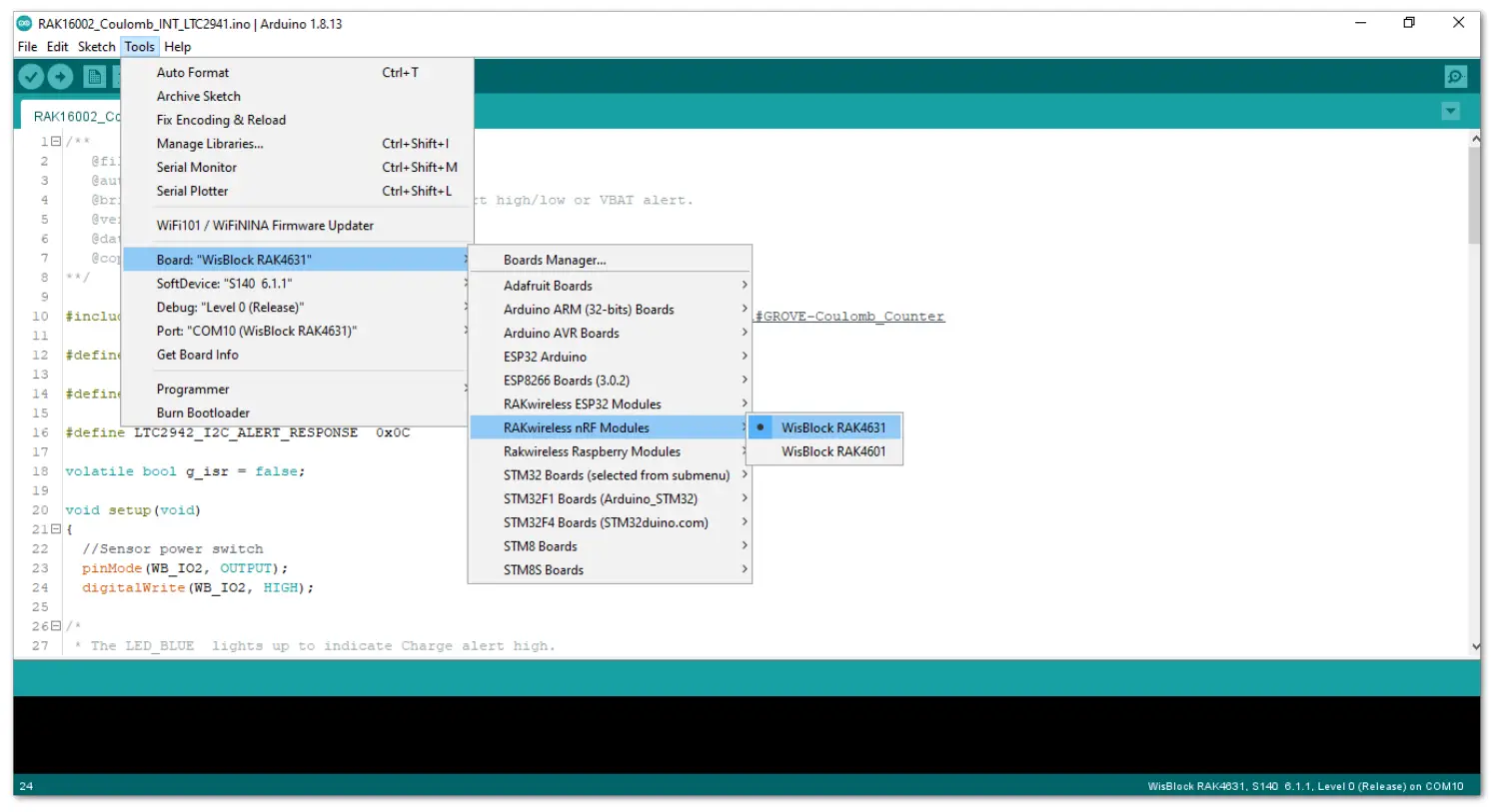Expand STM8 Boards submenu
Image resolution: width=1507 pixels, height=812 pixels.
[610, 546]
